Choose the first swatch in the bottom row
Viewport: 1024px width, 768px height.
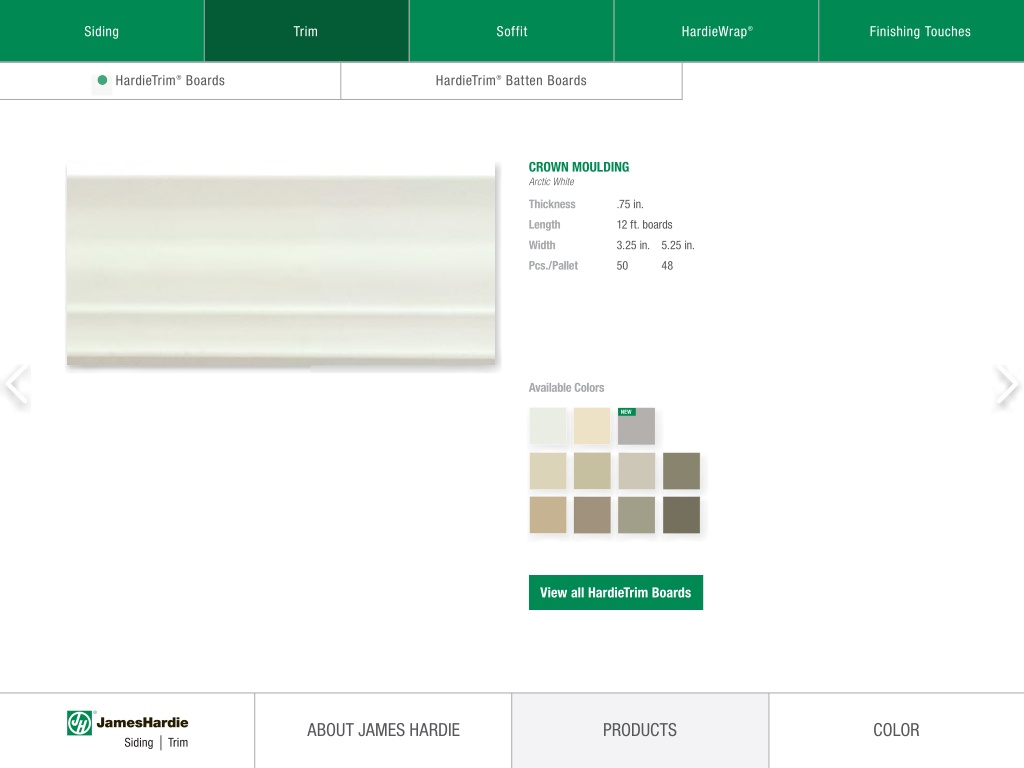tap(548, 515)
